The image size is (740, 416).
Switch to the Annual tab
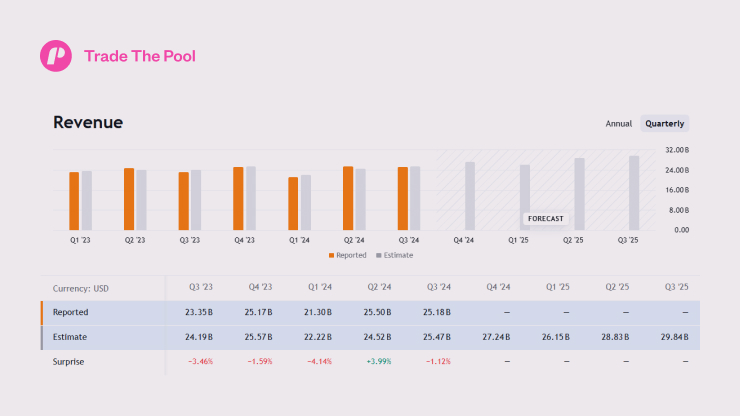pos(619,124)
